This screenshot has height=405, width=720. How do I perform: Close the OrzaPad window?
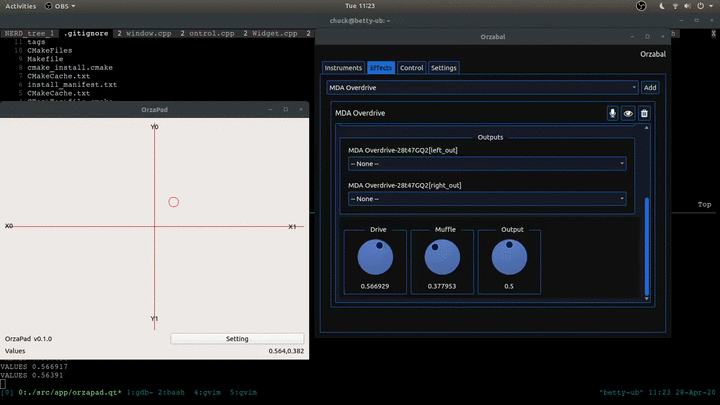(x=301, y=110)
